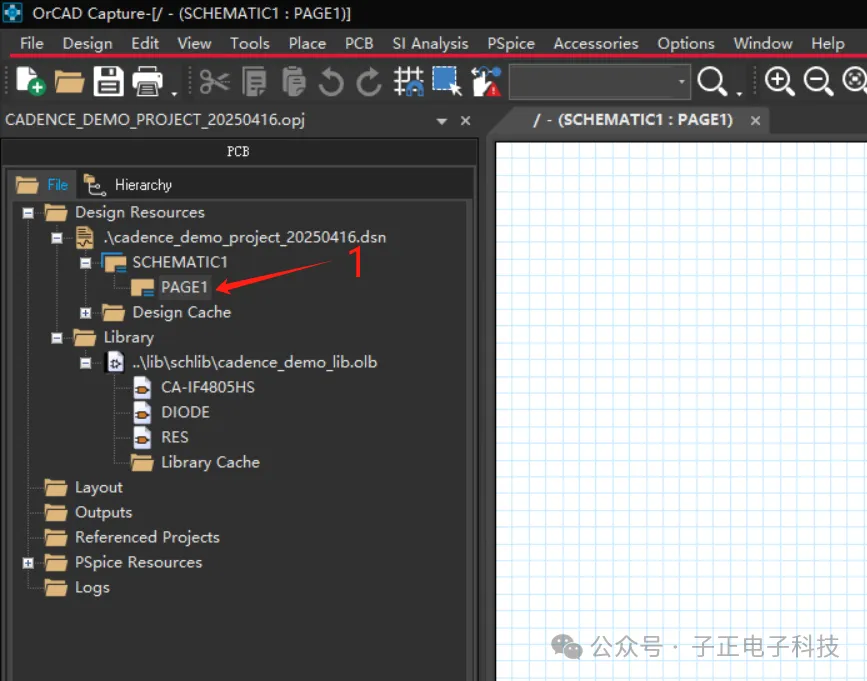867x681 pixels.
Task: Open the search options dropdown arrow
Action: (x=739, y=93)
